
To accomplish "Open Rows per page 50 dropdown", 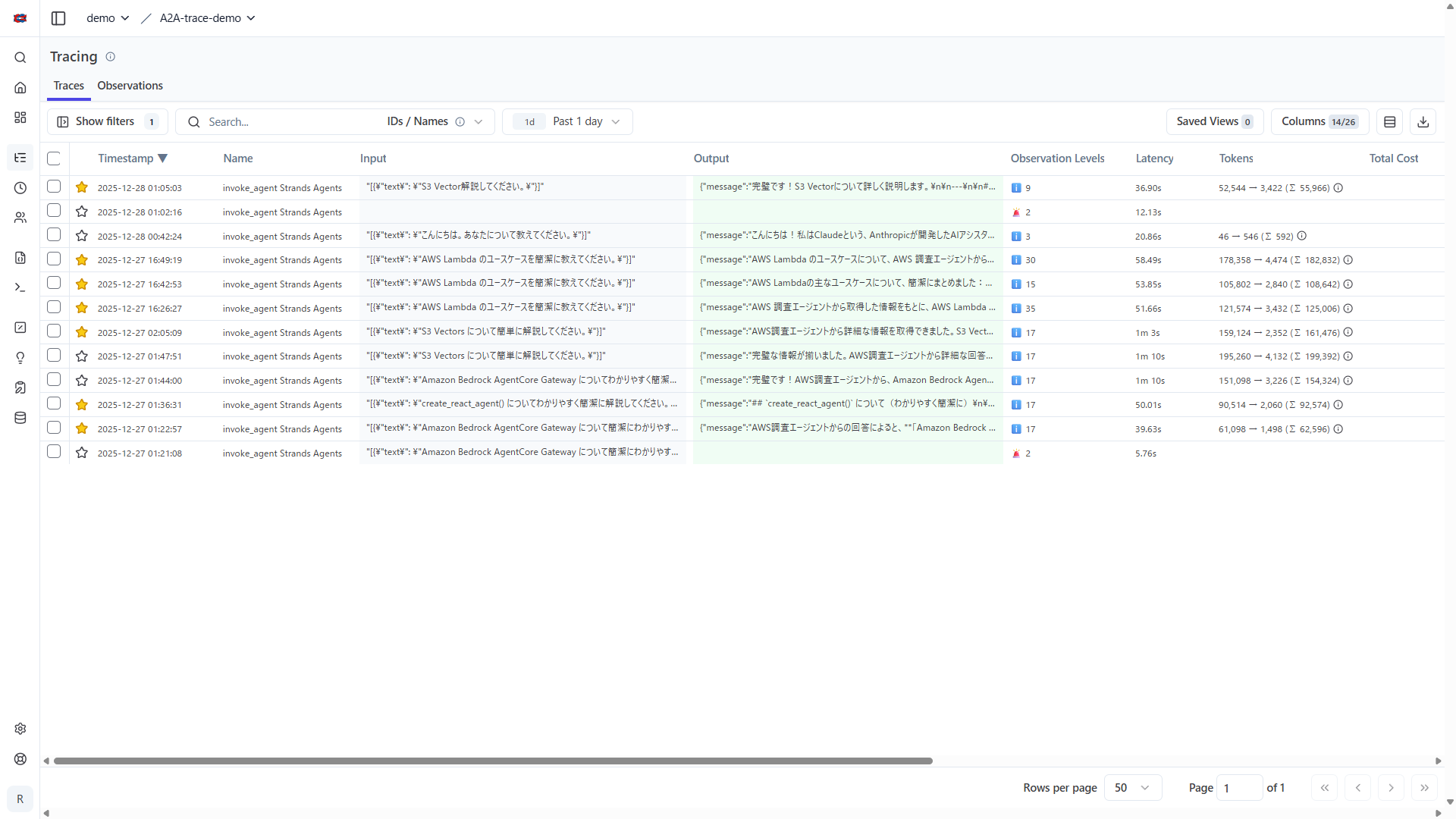I will (1132, 788).
